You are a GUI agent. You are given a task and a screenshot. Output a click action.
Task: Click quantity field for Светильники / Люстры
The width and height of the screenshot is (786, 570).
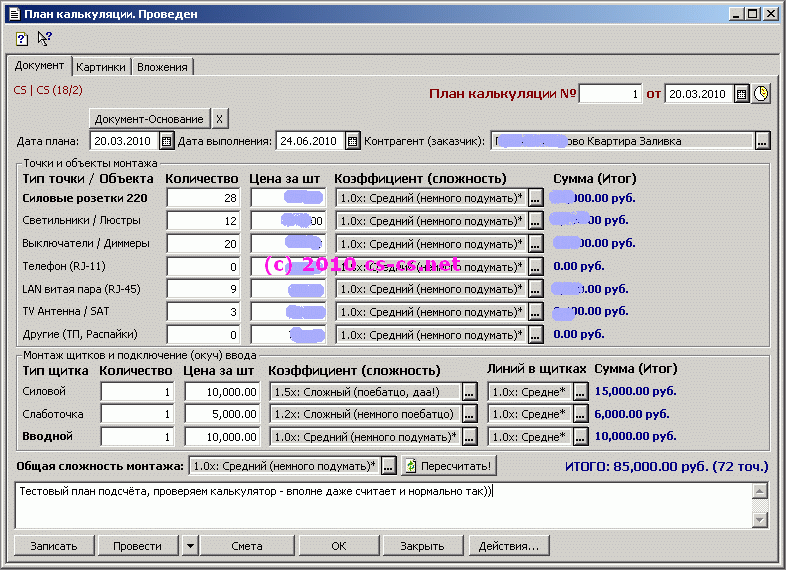[x=203, y=221]
